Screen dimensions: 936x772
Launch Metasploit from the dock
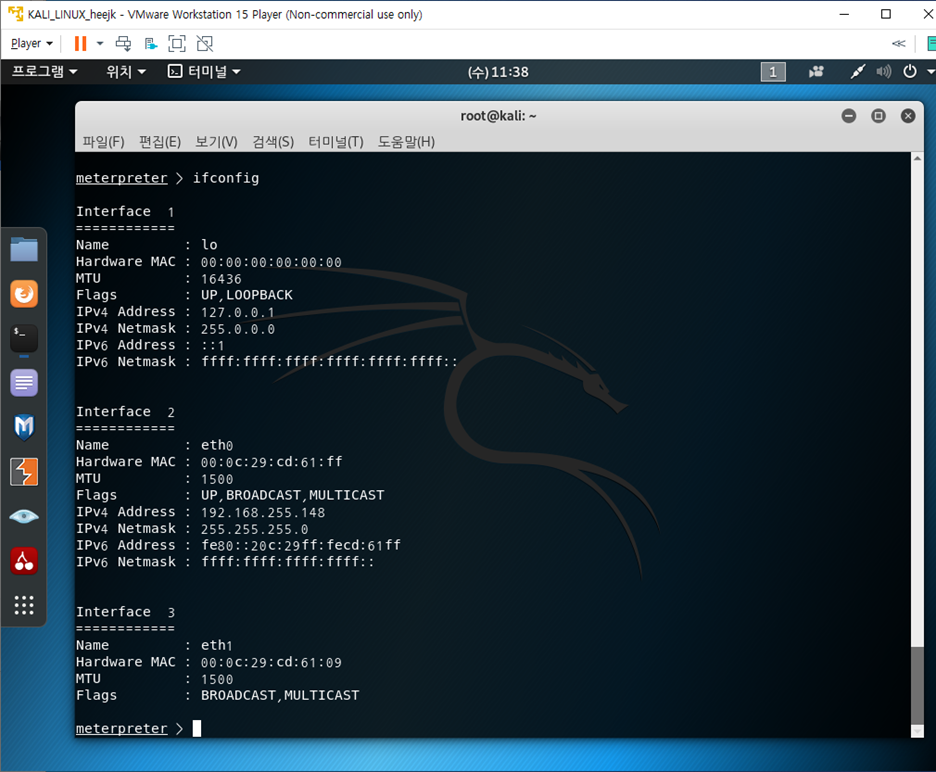point(24,427)
